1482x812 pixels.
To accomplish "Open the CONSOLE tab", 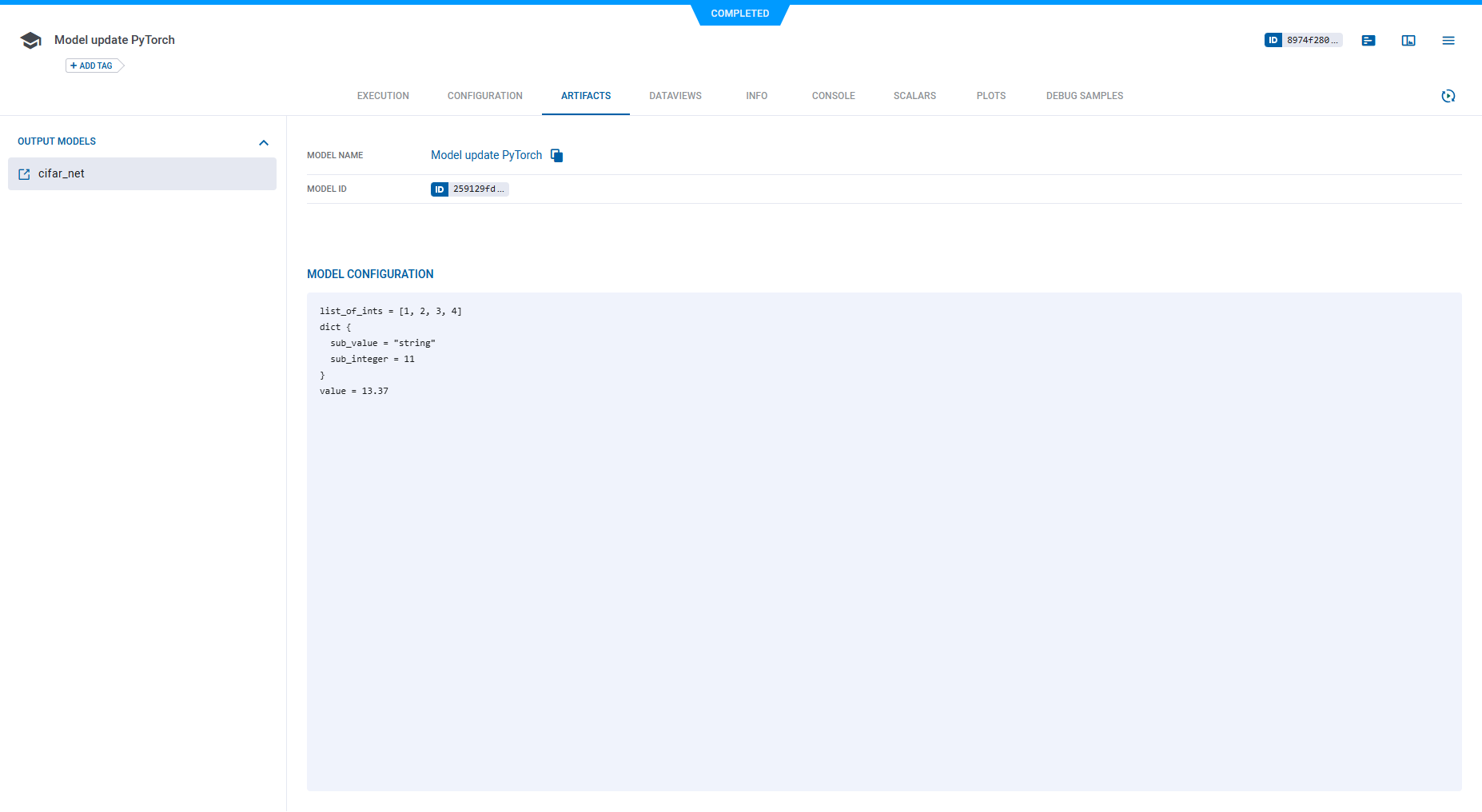I will pos(833,95).
